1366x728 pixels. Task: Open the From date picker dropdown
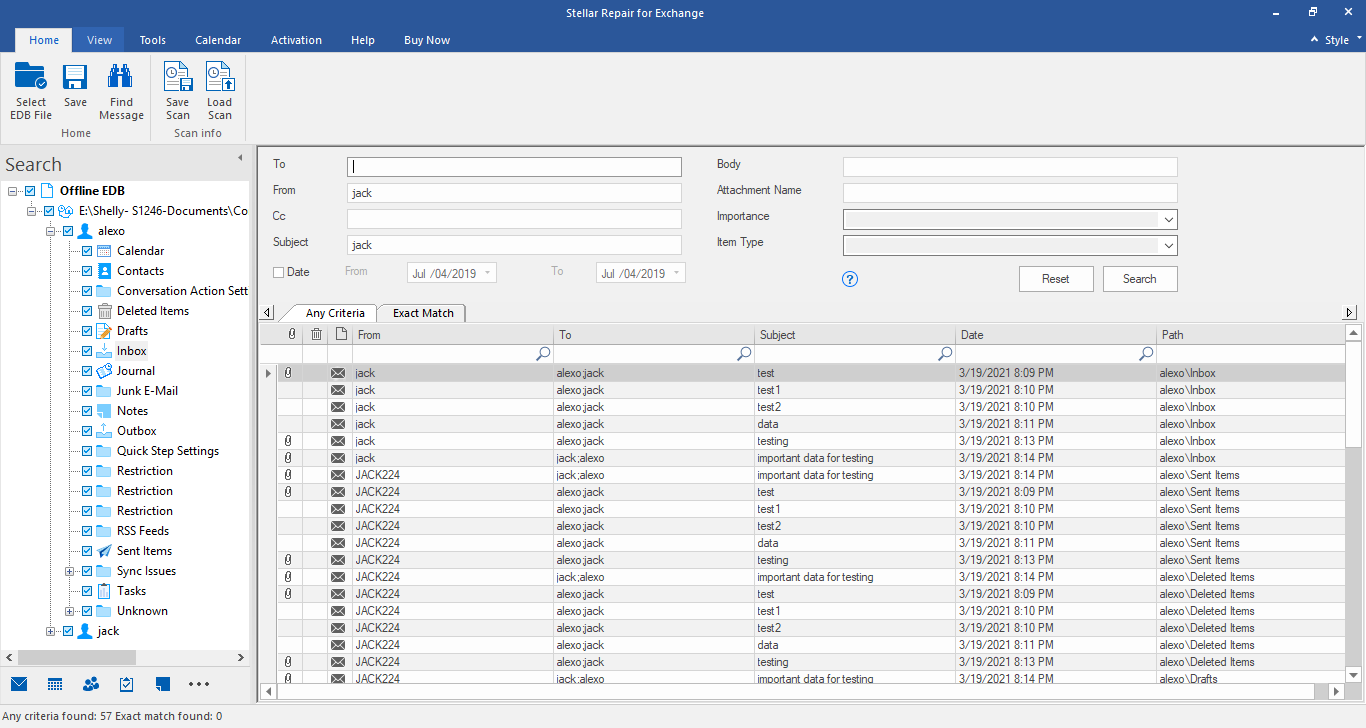tap(487, 273)
